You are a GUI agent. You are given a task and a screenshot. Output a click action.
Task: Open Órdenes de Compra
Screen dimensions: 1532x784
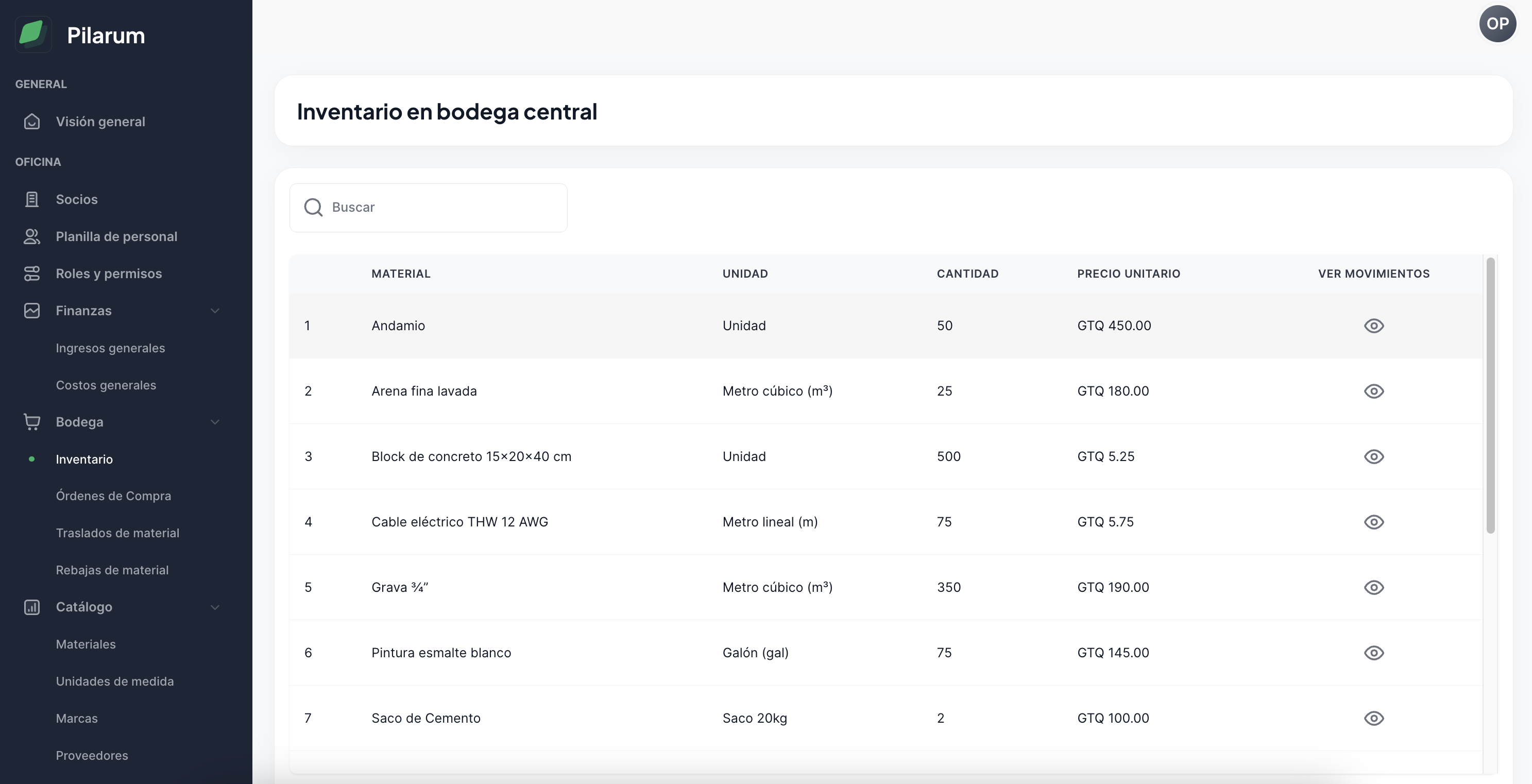pos(114,496)
